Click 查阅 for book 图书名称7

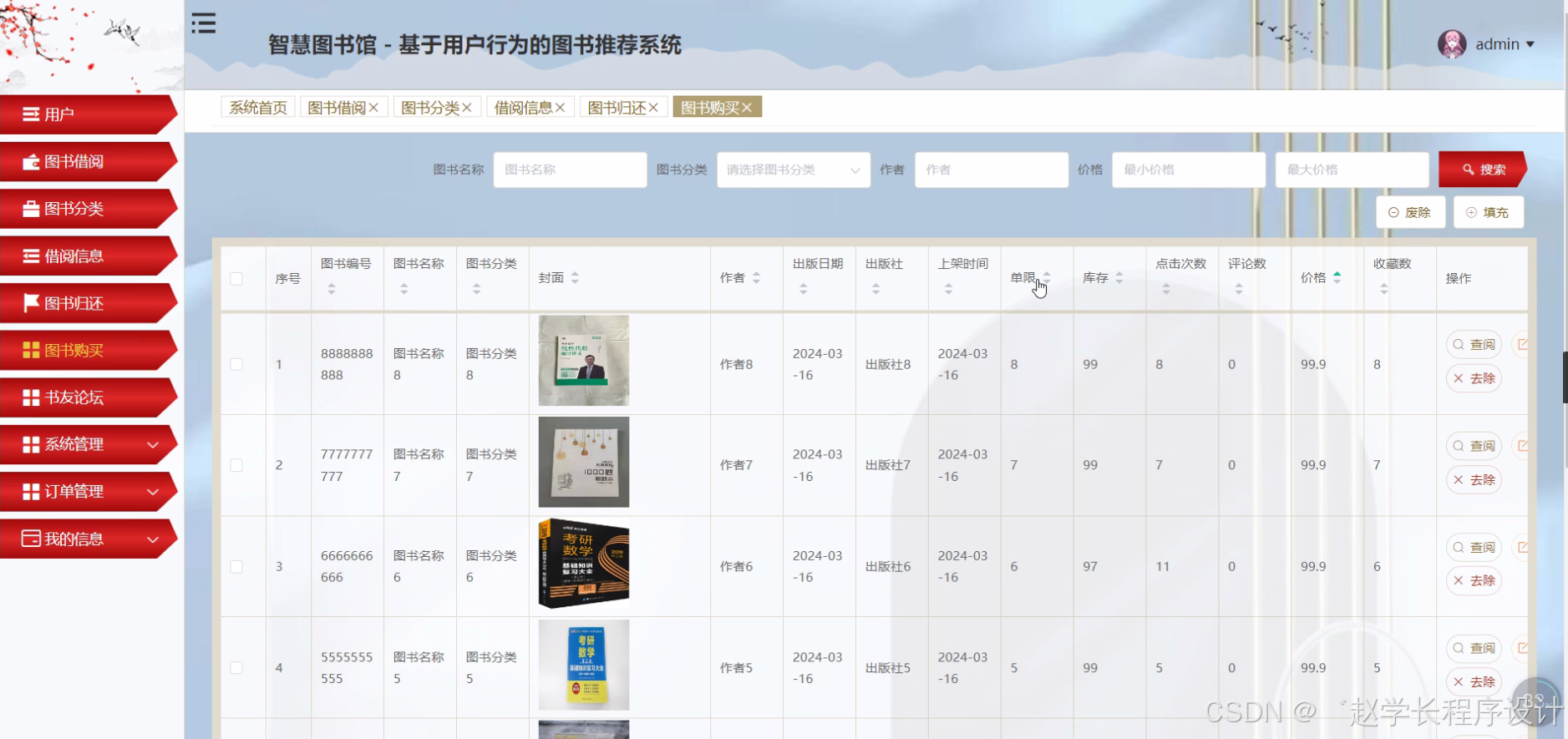pyautogui.click(x=1474, y=446)
